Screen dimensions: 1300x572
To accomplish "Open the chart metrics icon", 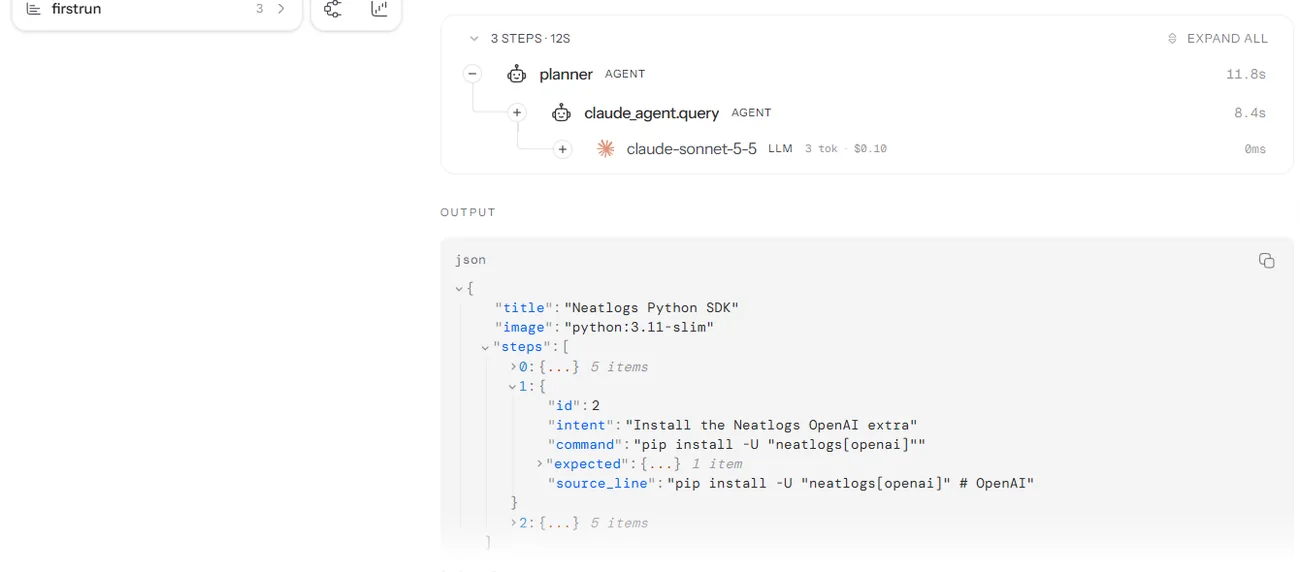I will pos(379,9).
